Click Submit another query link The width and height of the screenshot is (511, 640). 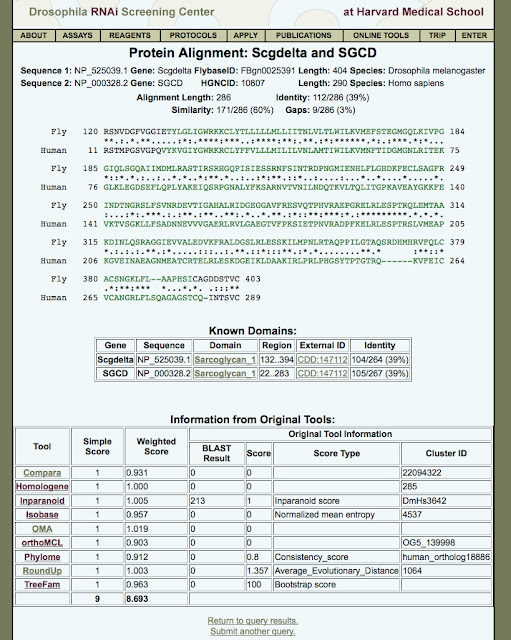[x=253, y=631]
